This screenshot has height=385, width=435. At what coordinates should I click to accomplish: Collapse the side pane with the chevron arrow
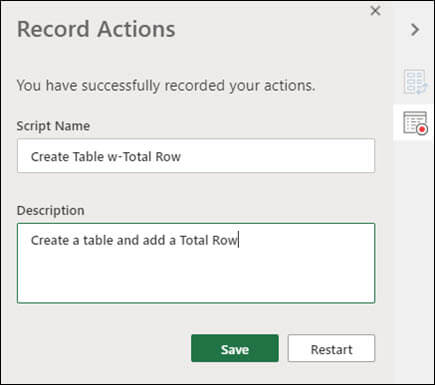(415, 30)
